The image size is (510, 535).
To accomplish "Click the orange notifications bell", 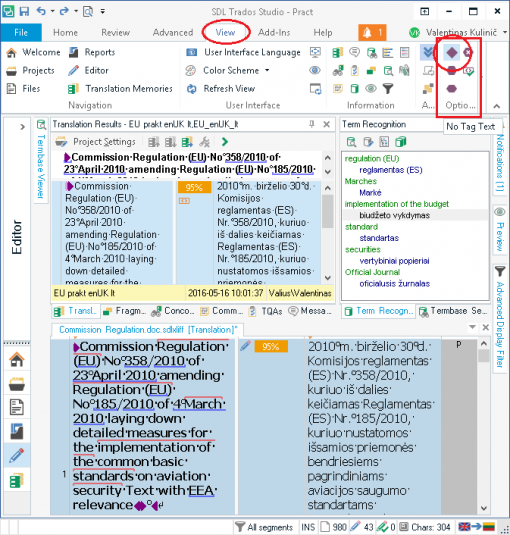I will click(x=372, y=33).
